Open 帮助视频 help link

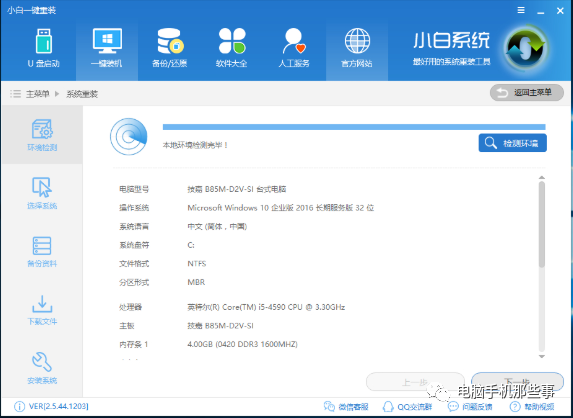[x=532, y=406]
